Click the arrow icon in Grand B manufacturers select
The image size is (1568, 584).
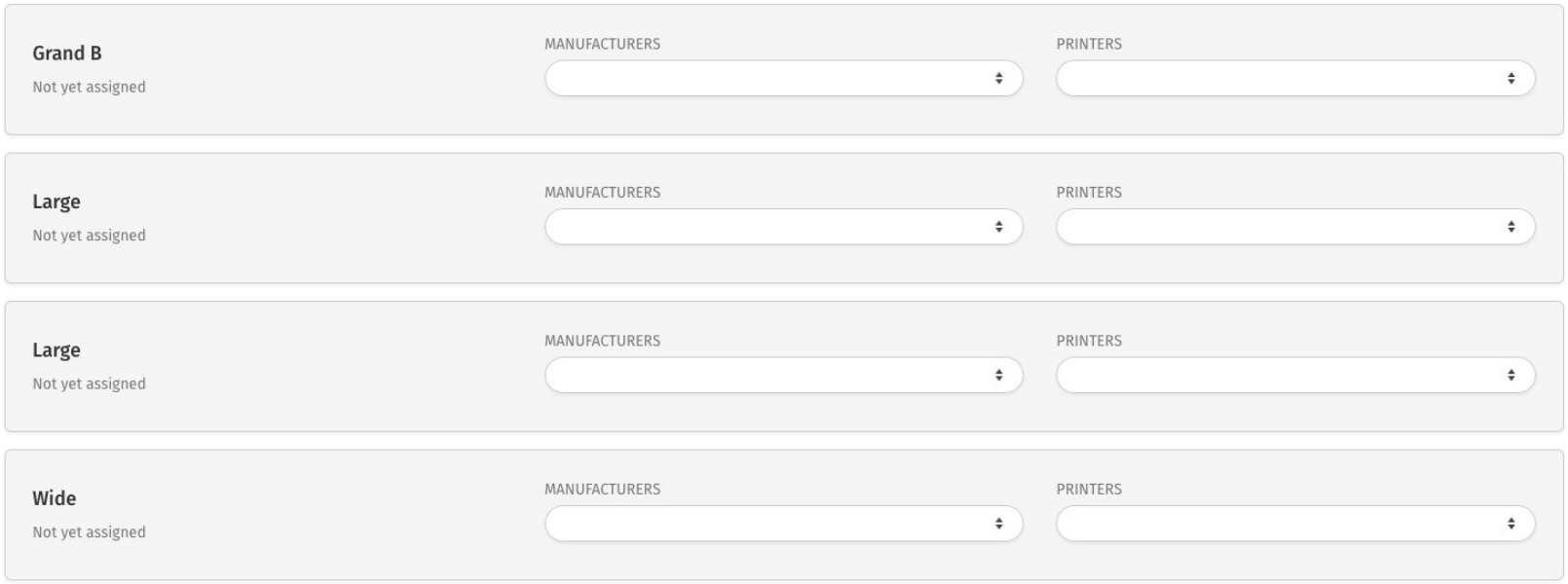(x=999, y=79)
